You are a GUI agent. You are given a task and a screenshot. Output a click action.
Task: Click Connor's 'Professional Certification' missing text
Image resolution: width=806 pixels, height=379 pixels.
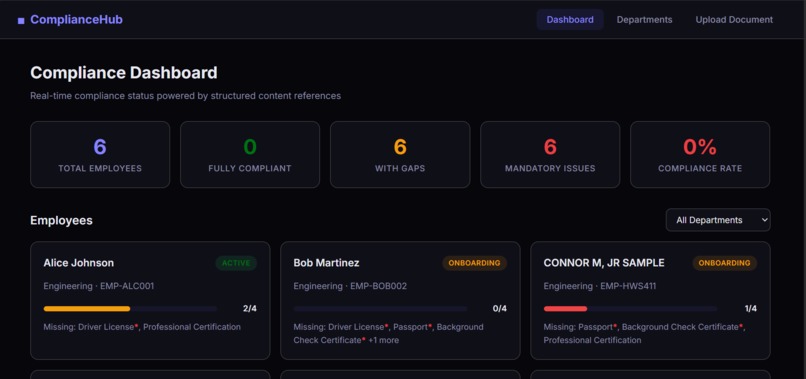point(593,340)
